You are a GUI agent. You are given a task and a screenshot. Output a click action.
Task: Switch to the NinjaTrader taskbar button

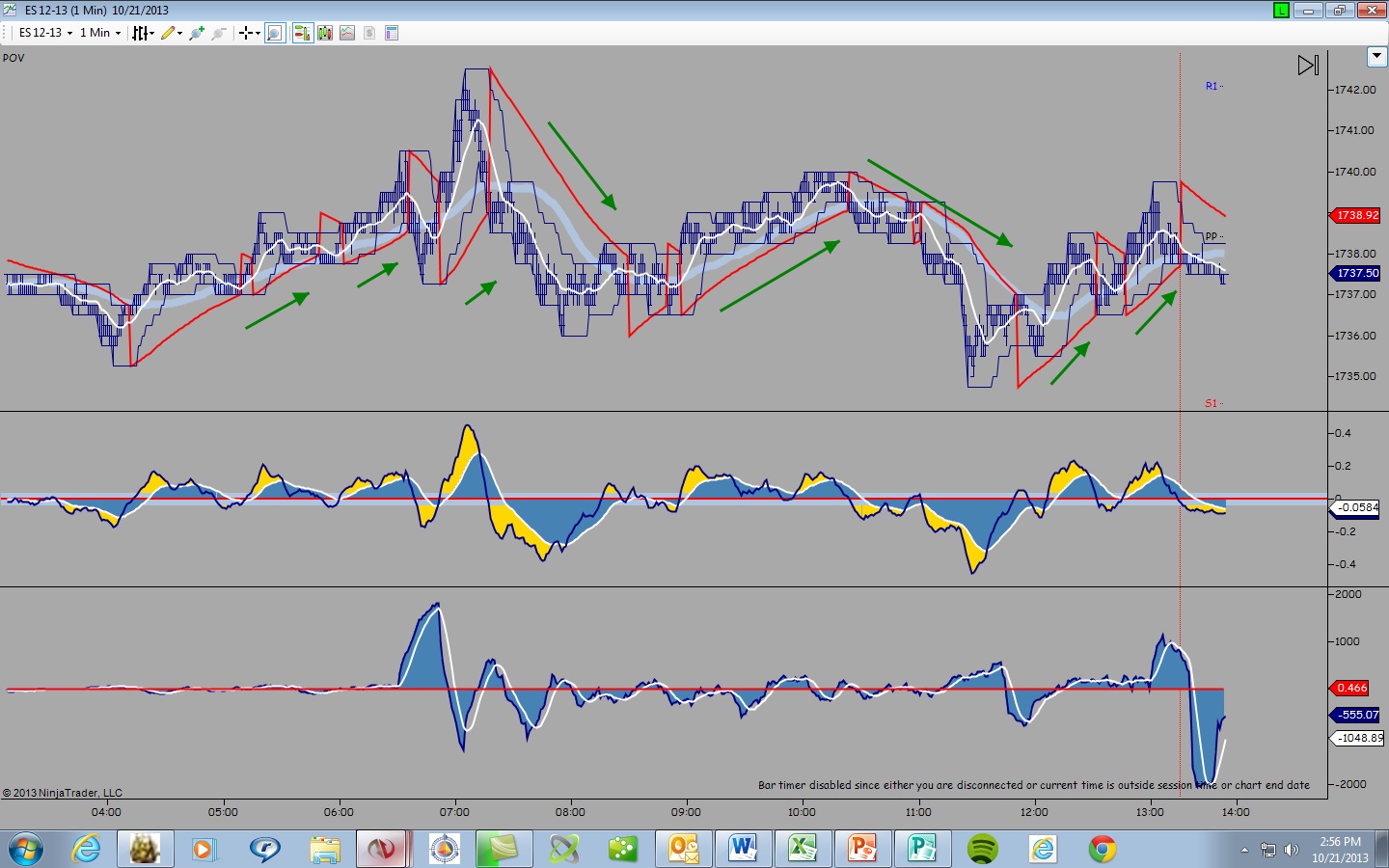[x=383, y=850]
